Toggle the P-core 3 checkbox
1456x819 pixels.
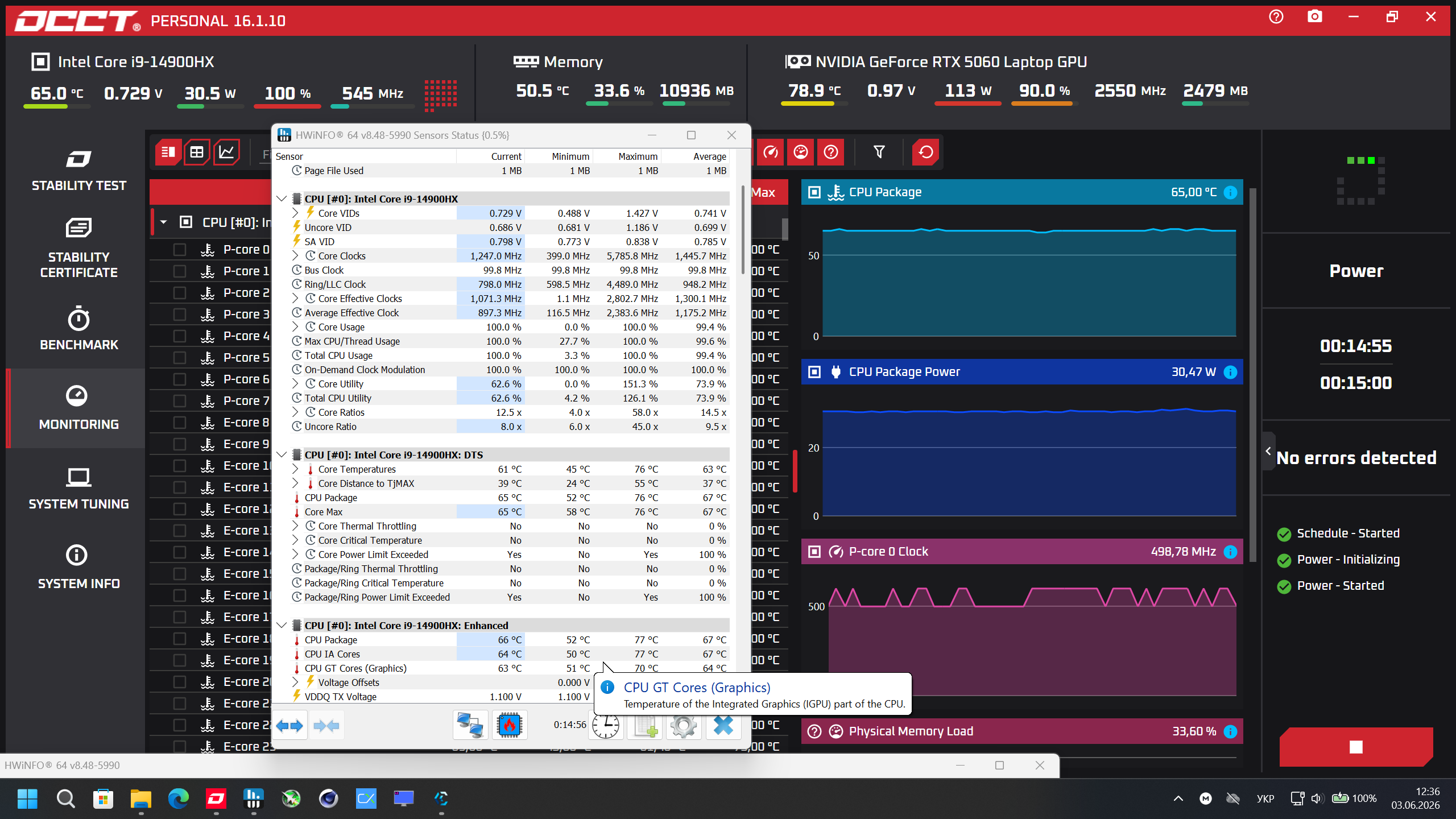click(180, 315)
